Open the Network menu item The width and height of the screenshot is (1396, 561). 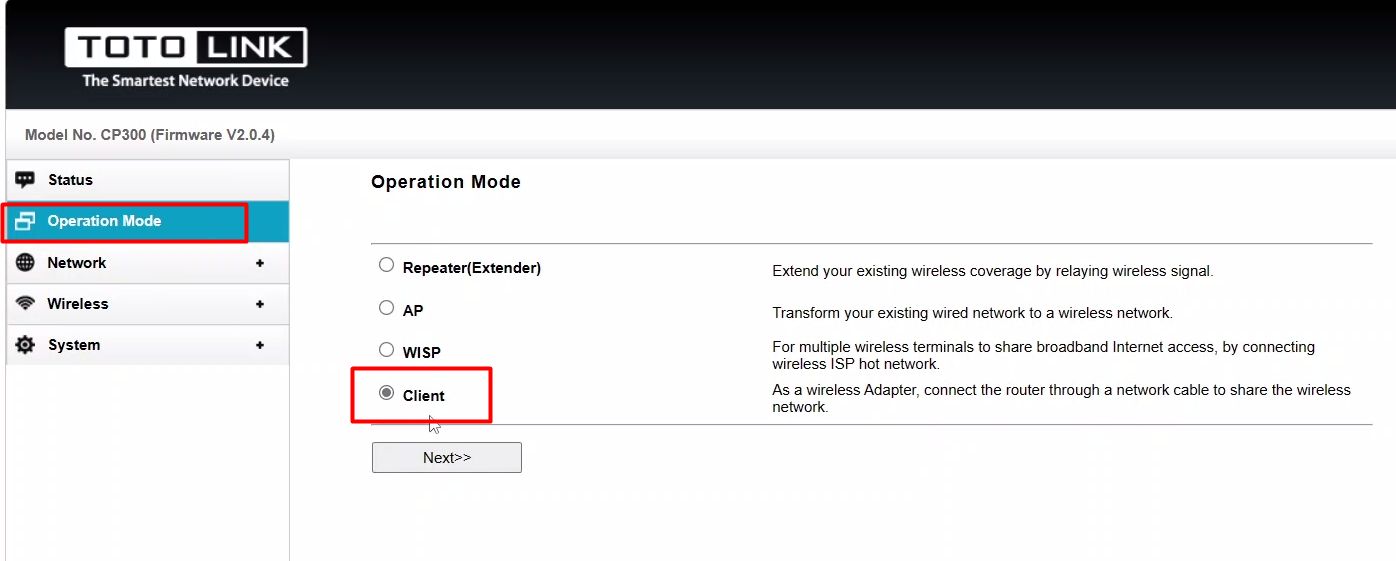[147, 263]
